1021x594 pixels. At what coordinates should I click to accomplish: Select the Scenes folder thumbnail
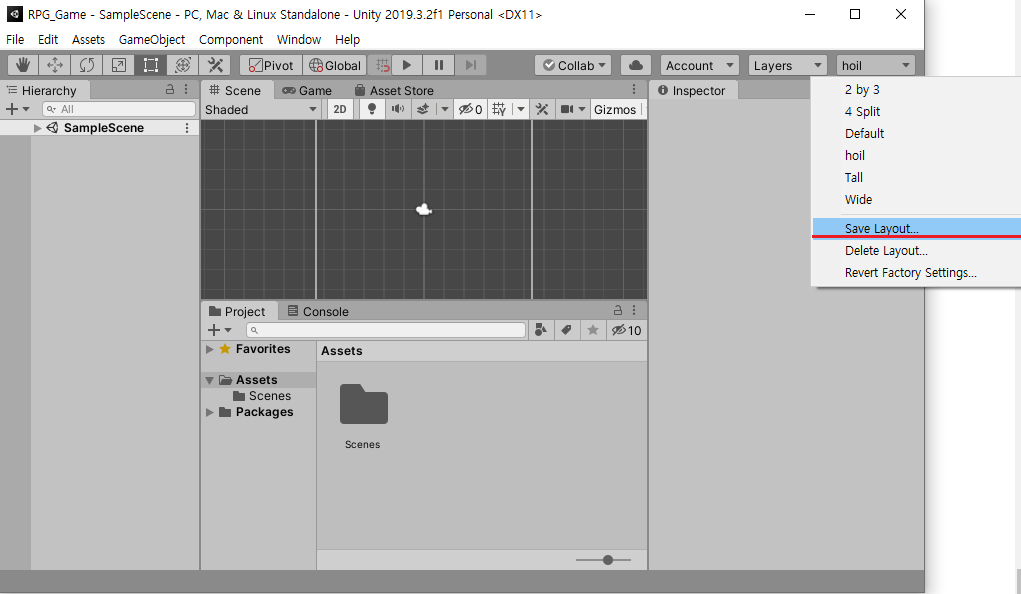(x=363, y=404)
